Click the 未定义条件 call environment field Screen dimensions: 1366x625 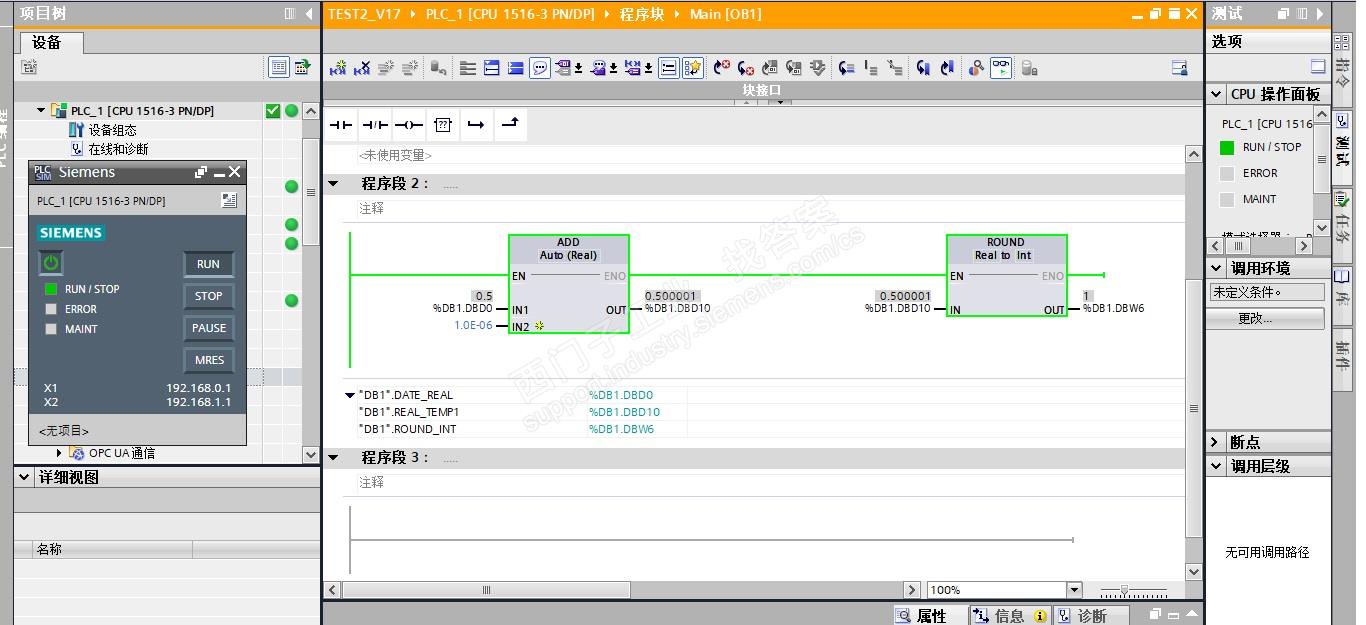click(1267, 293)
